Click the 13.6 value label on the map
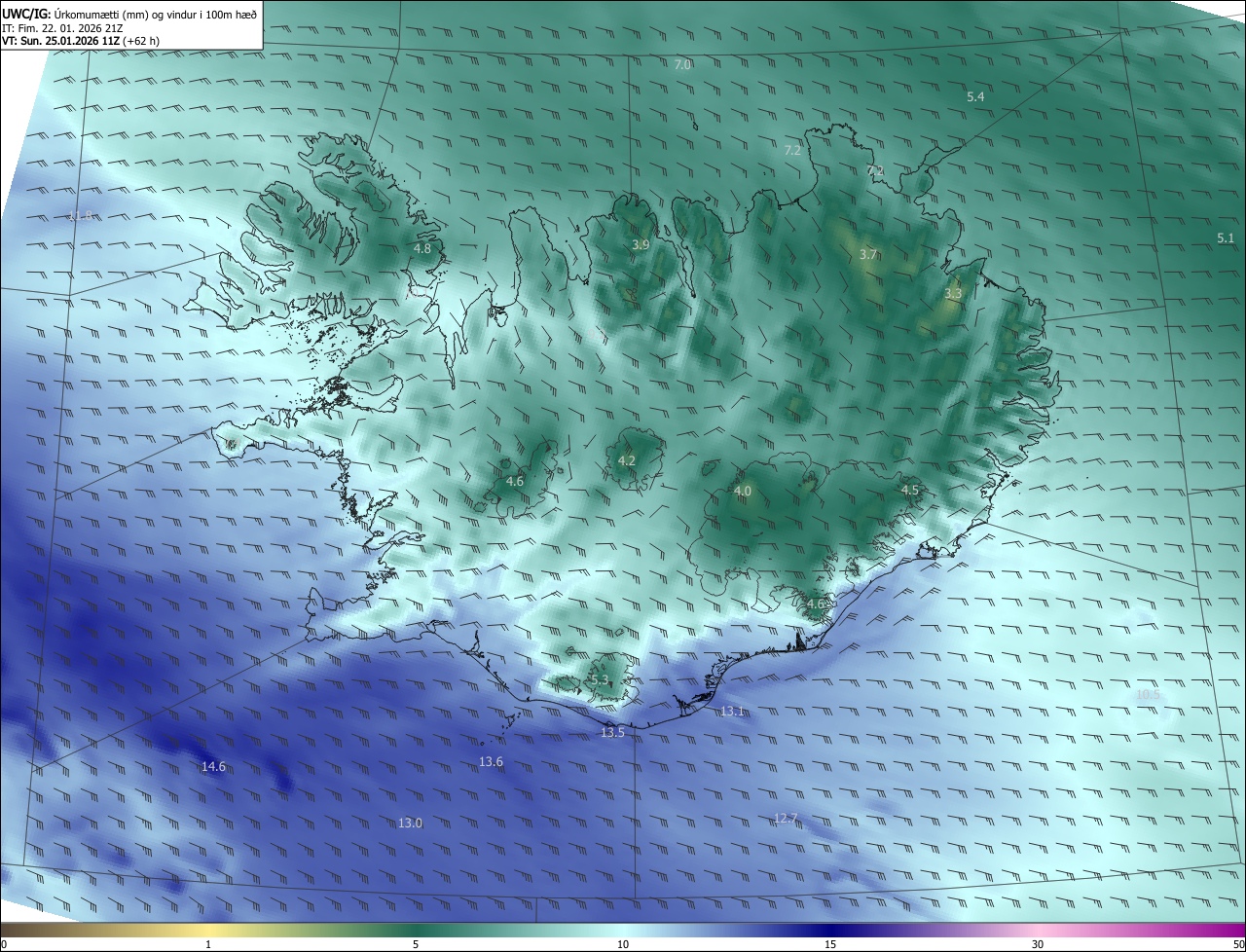 click(492, 761)
